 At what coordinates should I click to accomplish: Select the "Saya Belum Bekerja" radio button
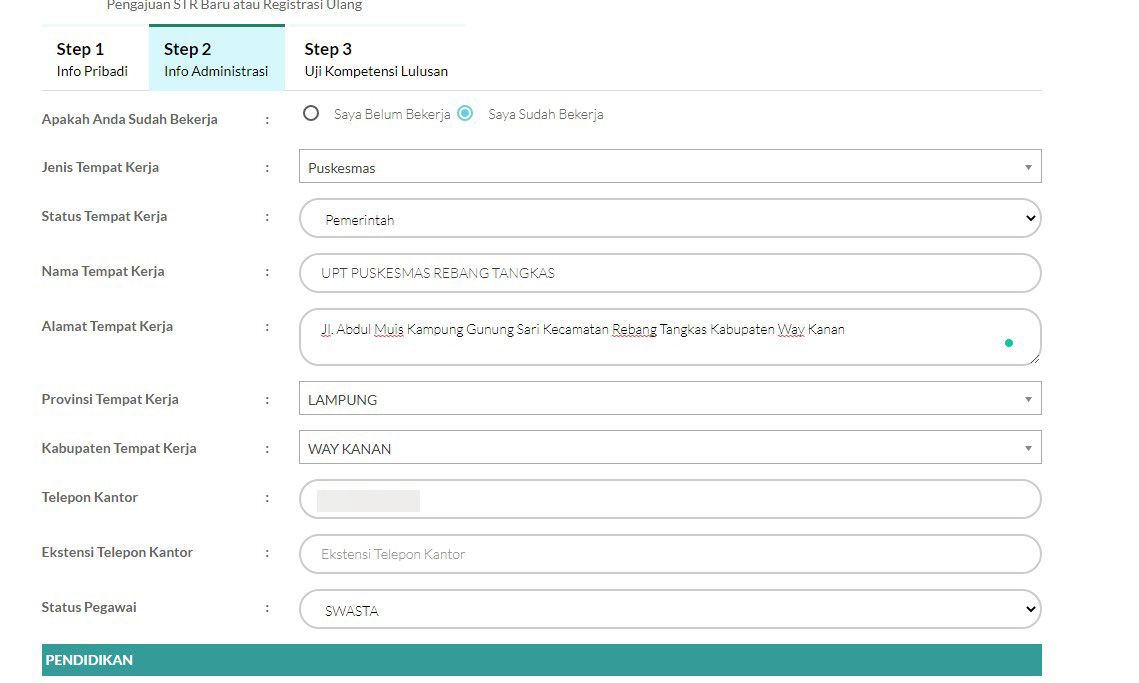[x=311, y=114]
